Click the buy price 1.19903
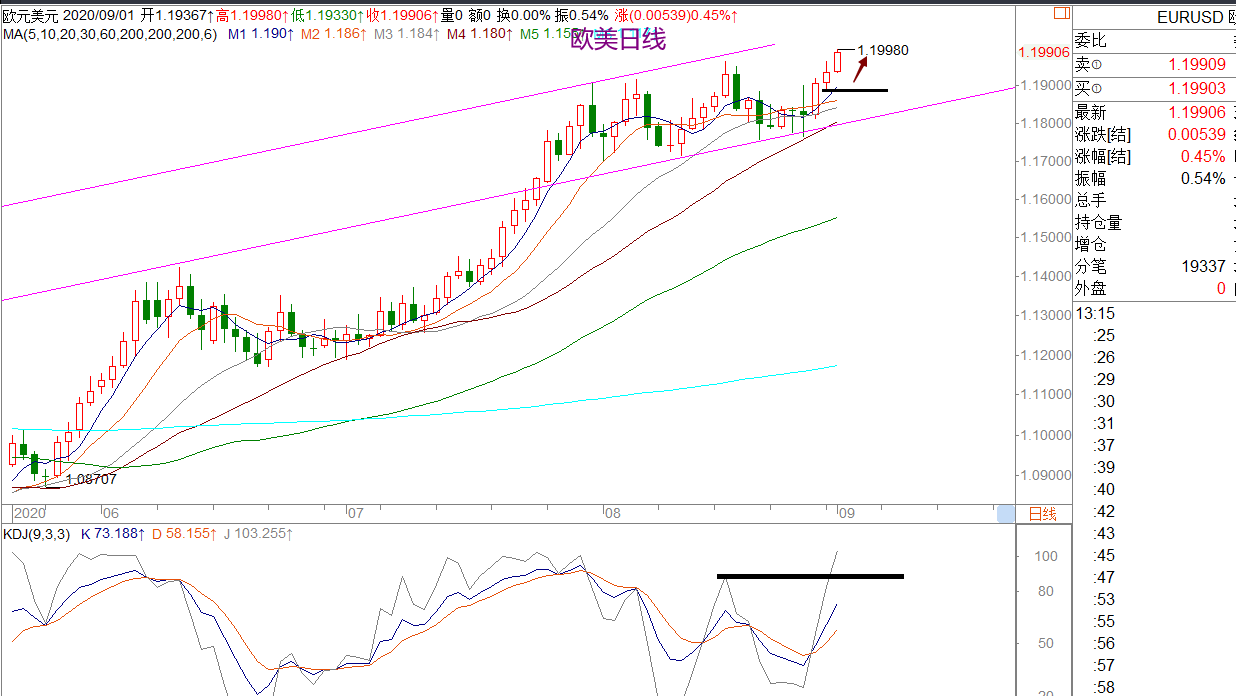 pos(1197,89)
